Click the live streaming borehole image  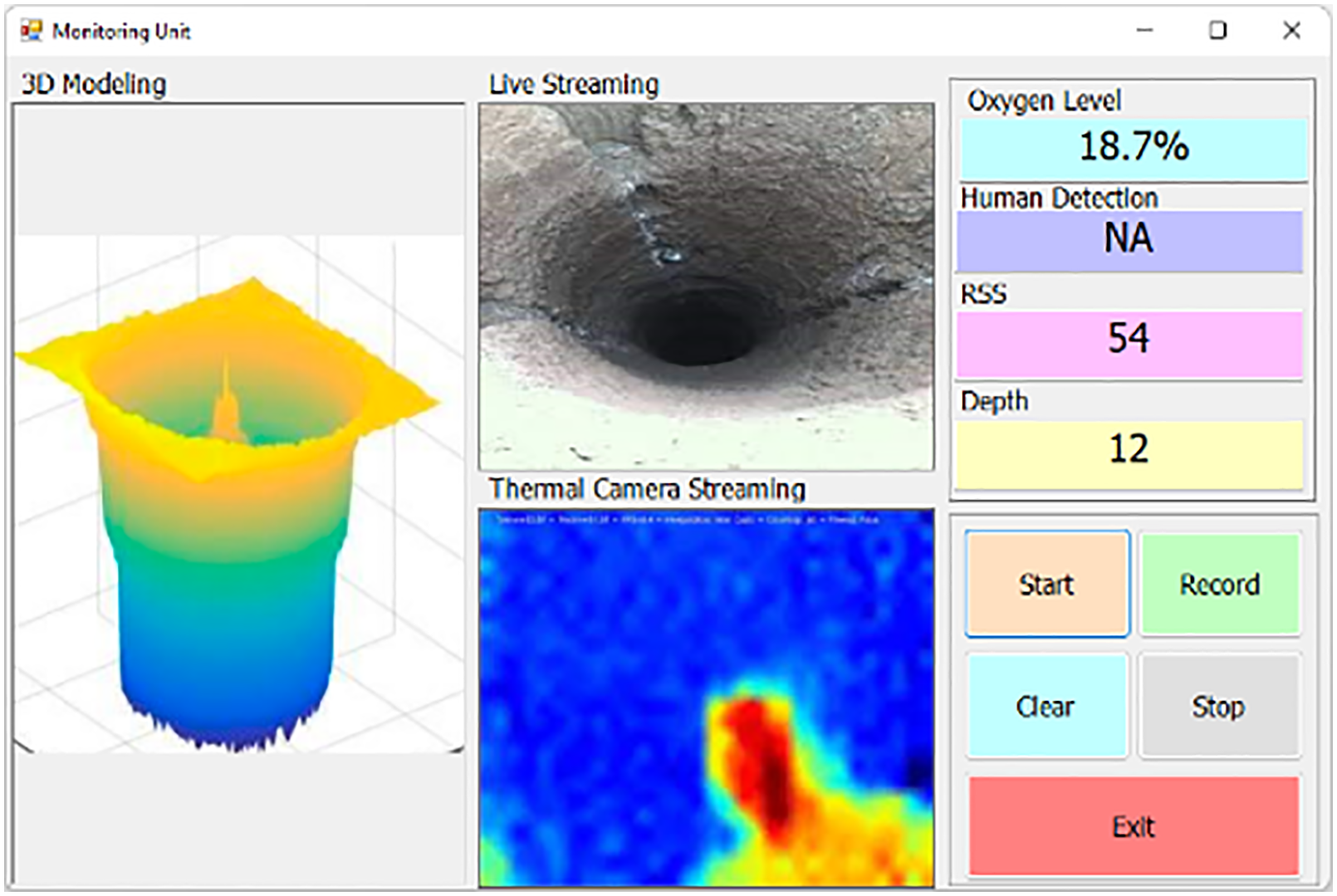pyautogui.click(x=706, y=286)
